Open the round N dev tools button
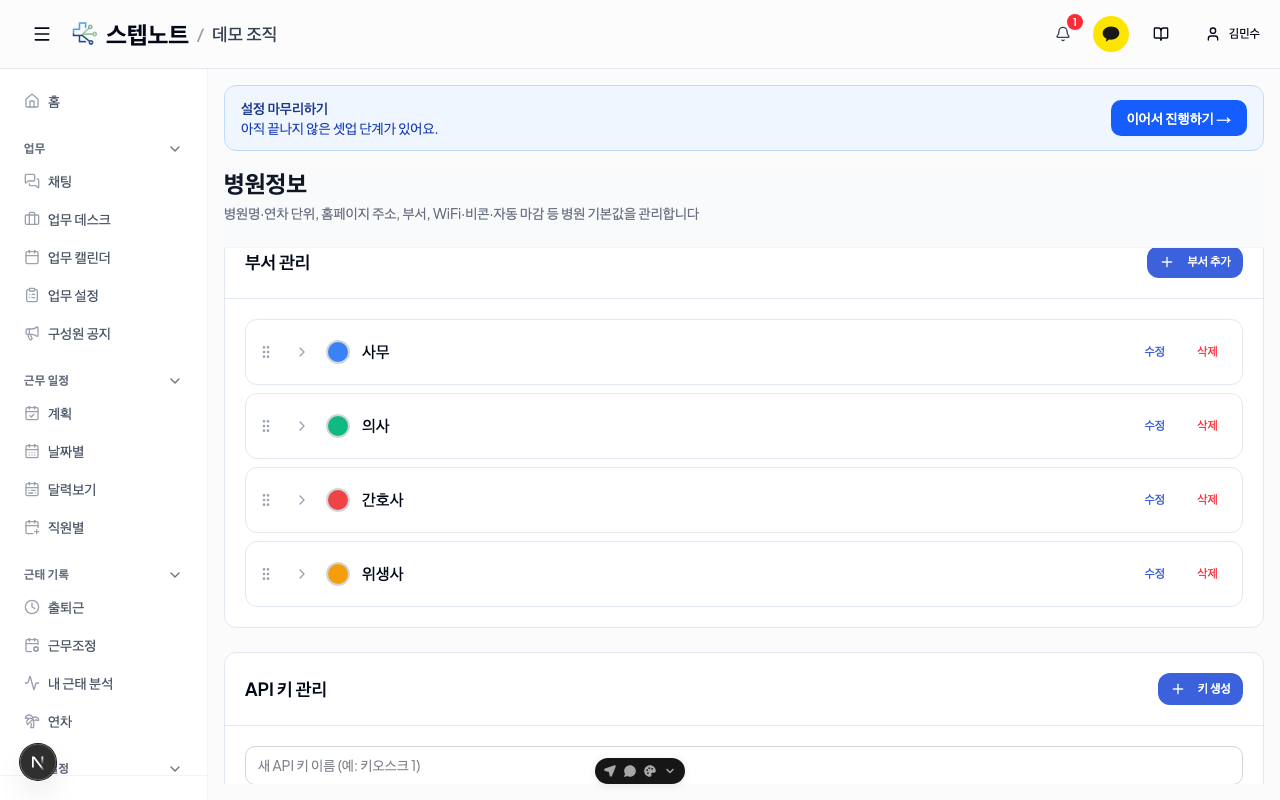 [x=38, y=762]
